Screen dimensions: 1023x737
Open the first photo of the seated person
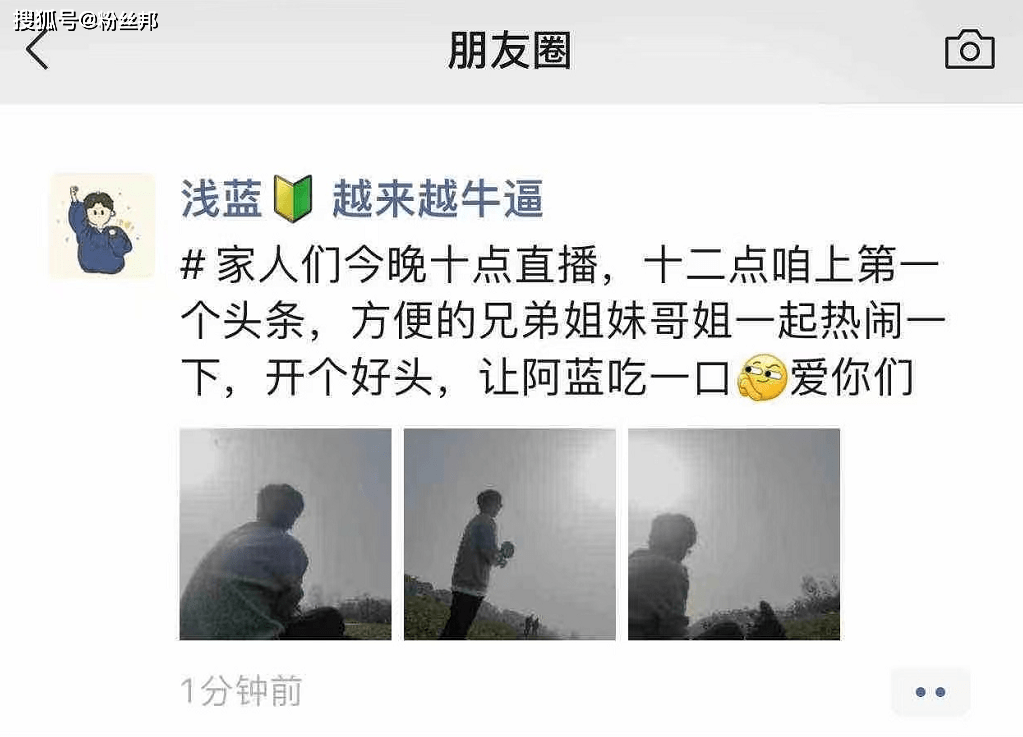(x=286, y=534)
